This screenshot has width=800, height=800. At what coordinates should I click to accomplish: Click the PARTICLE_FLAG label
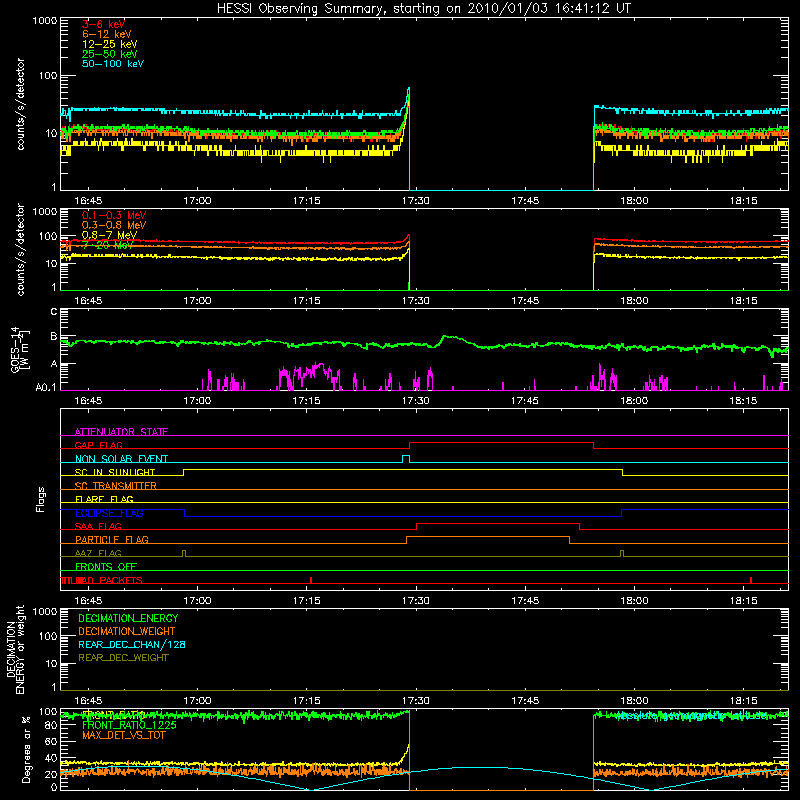click(x=112, y=539)
